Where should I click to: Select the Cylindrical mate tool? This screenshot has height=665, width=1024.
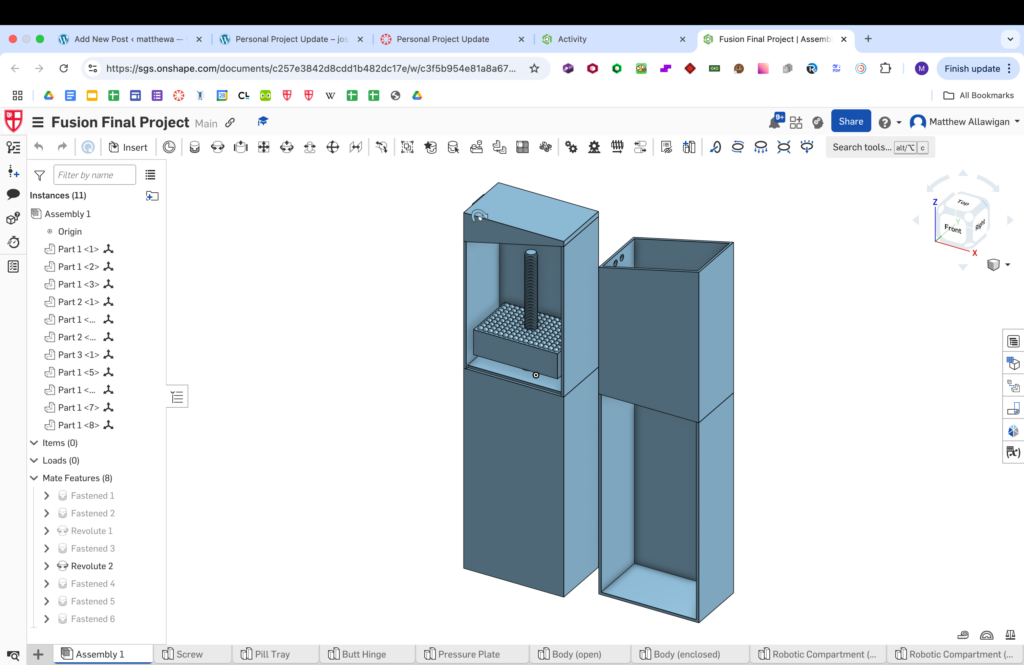click(286, 147)
